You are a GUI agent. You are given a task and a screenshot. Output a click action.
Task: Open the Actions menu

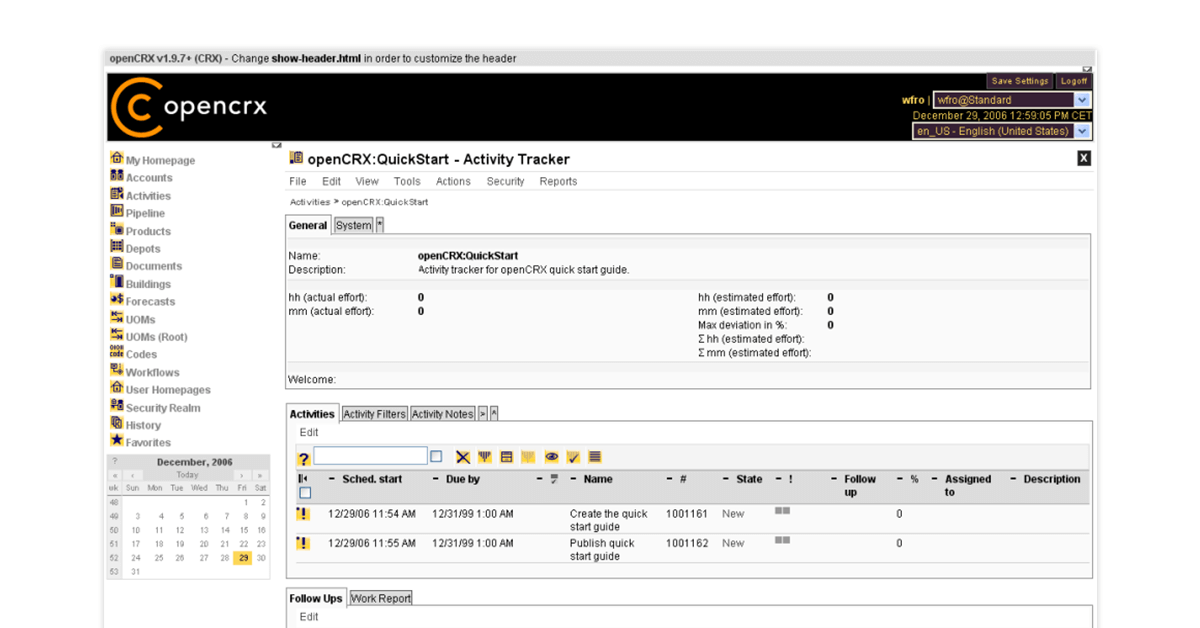(x=453, y=181)
